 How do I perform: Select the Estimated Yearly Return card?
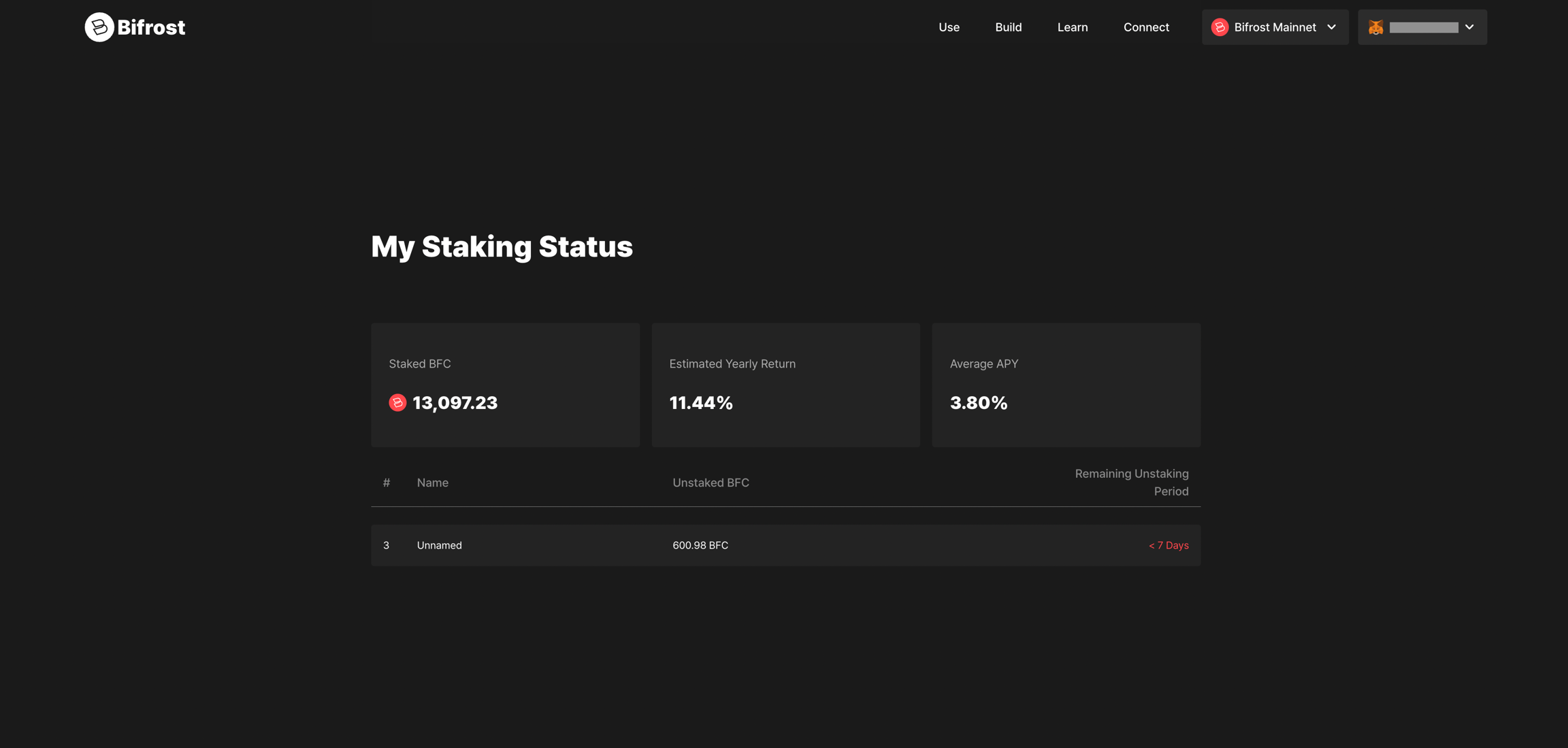(785, 385)
